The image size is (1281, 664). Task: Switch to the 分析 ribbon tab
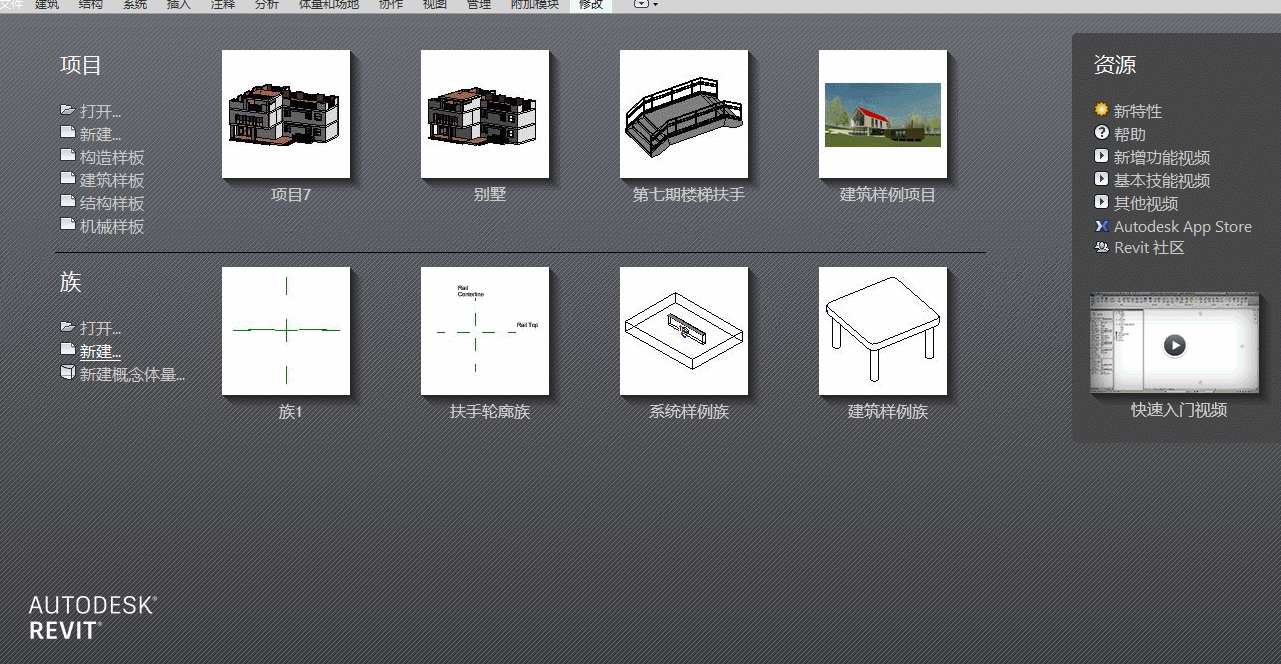click(267, 5)
